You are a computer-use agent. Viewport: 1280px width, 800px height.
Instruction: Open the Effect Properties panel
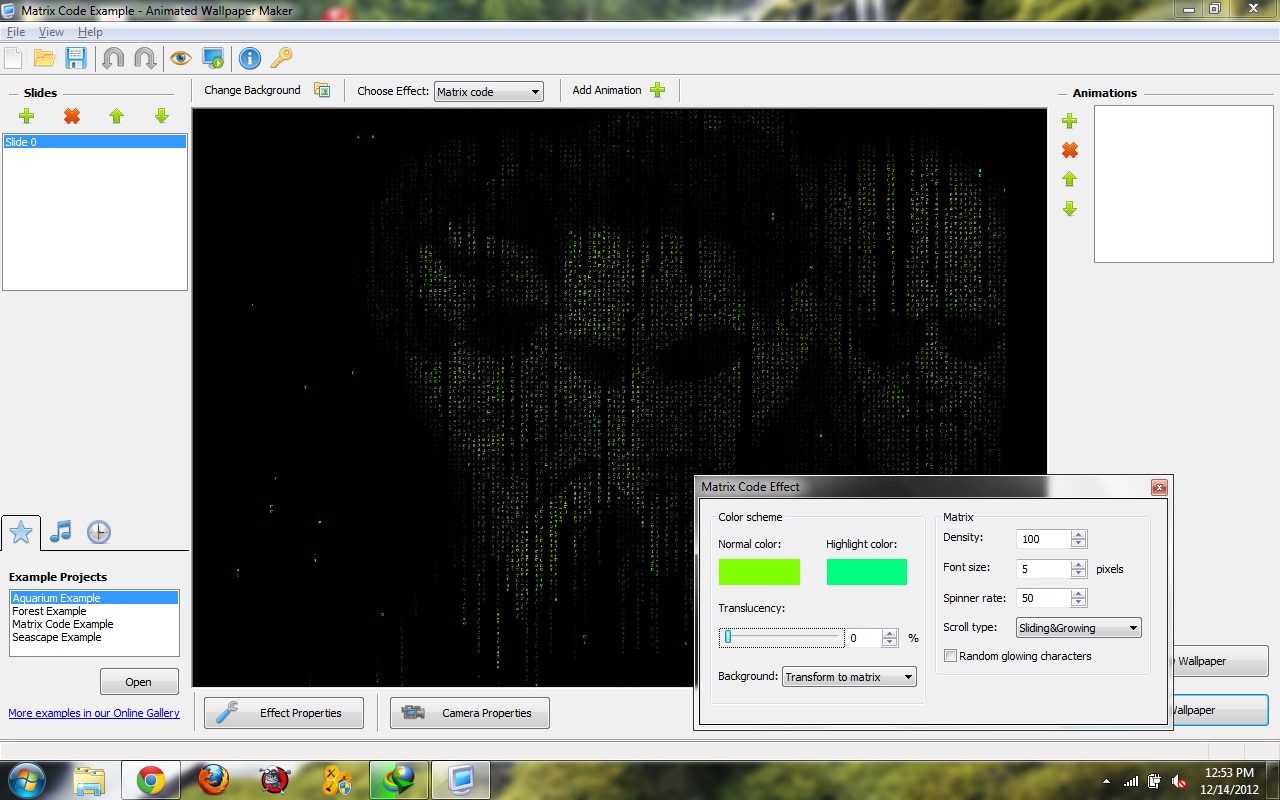coord(283,712)
